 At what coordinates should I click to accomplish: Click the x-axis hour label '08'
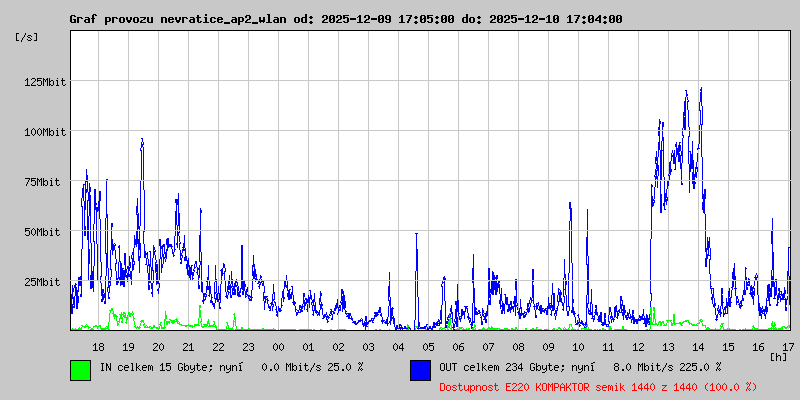coord(518,347)
